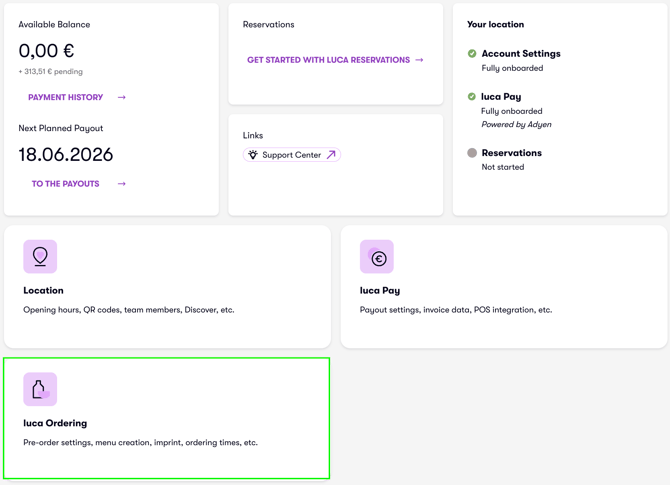
Task: Click the luca Ordering bottle icon
Action: 40,389
